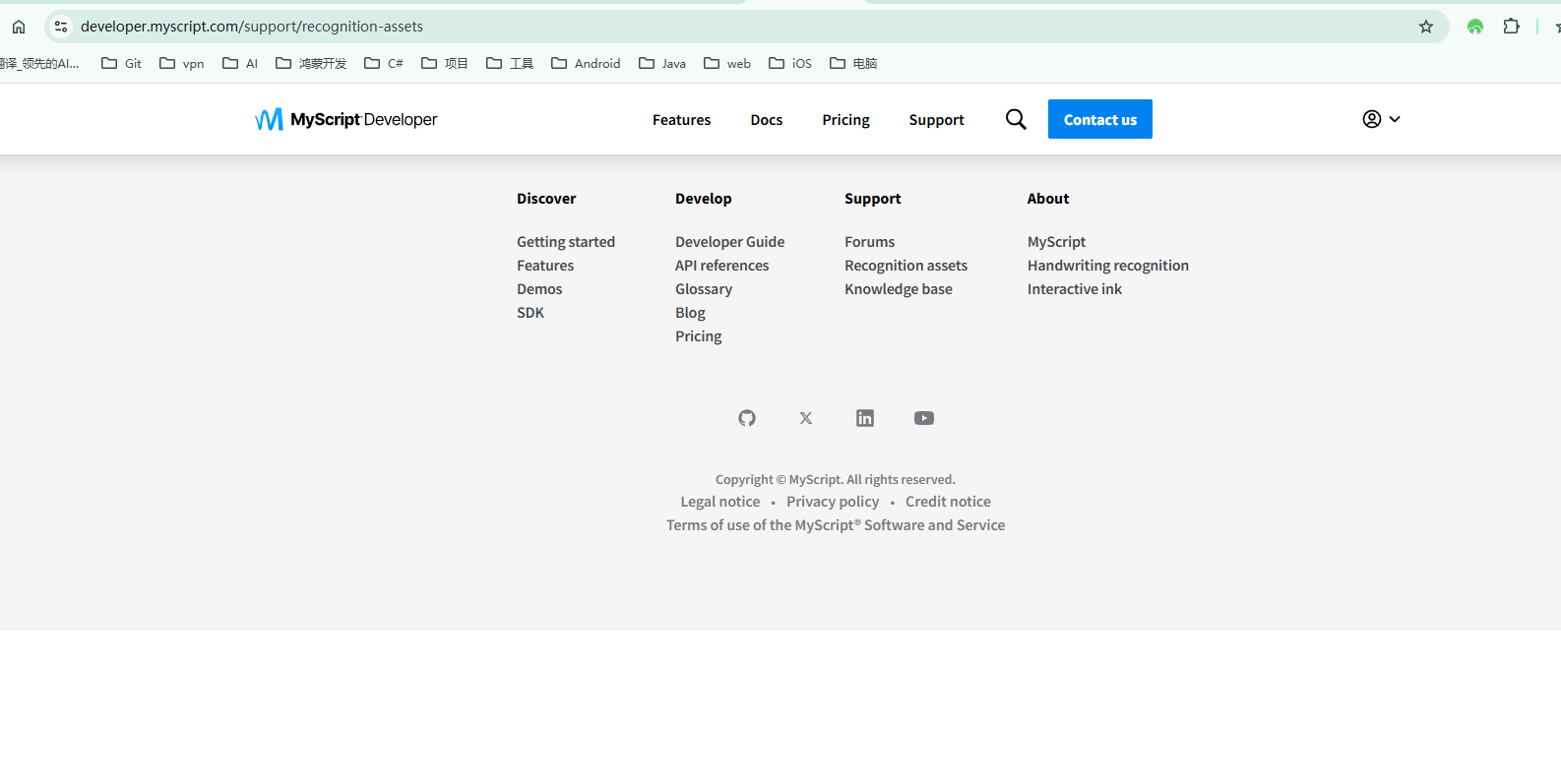
Task: Open site information icon in address bar
Action: [x=61, y=27]
